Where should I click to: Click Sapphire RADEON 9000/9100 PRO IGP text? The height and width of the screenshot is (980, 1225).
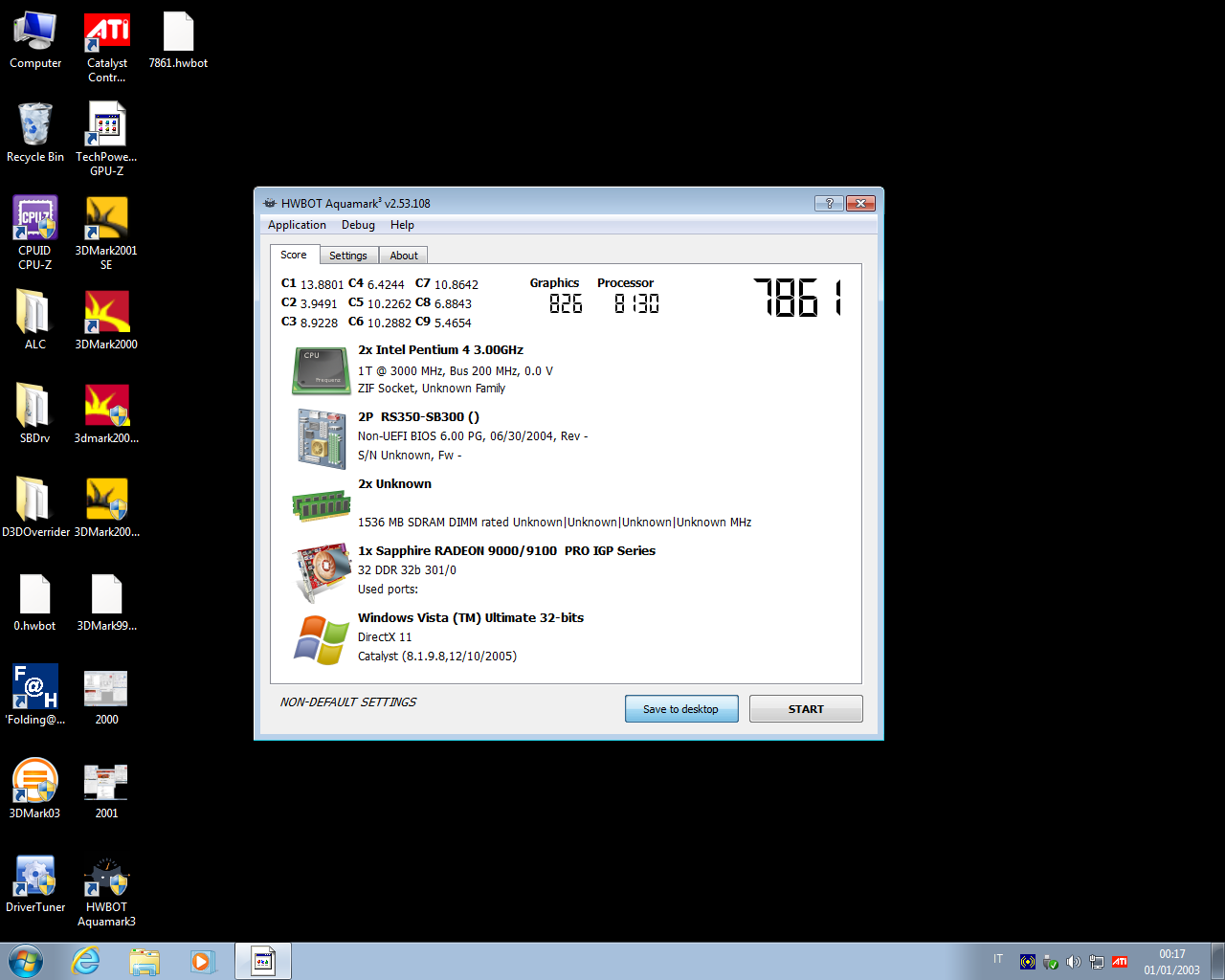point(506,551)
